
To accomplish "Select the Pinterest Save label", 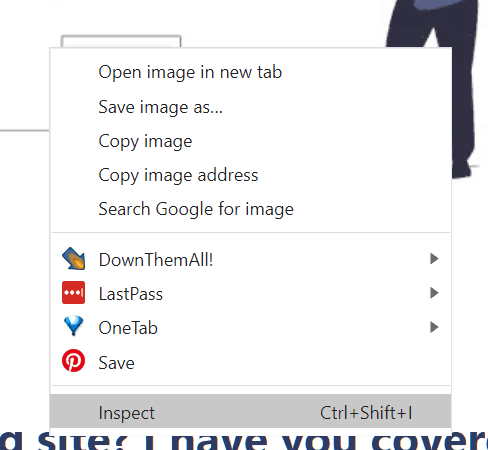I will point(116,363).
